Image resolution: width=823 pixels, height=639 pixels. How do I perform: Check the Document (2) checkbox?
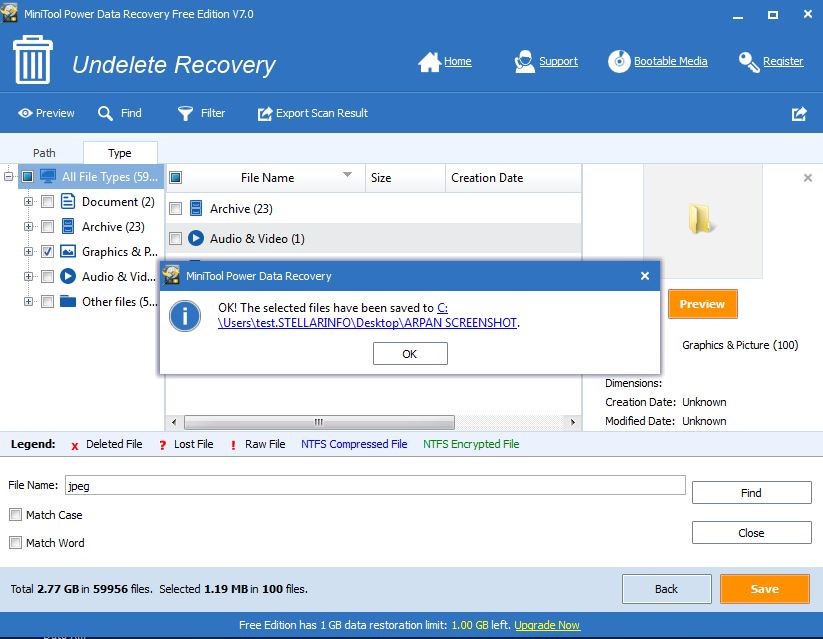tap(47, 201)
